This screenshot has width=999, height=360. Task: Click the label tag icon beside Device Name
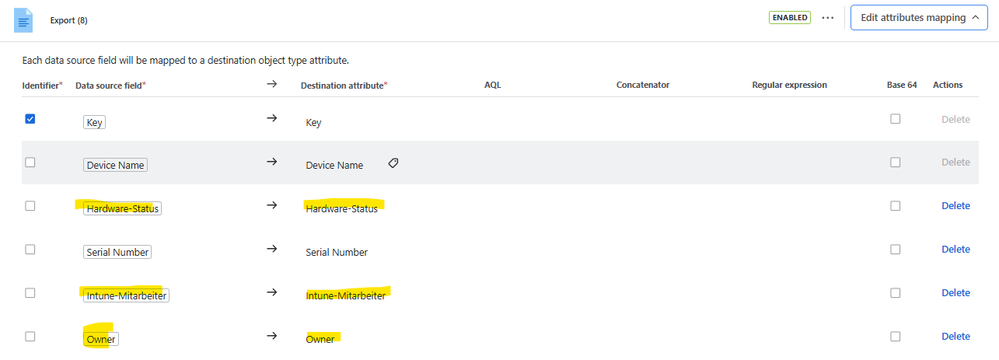click(393, 164)
